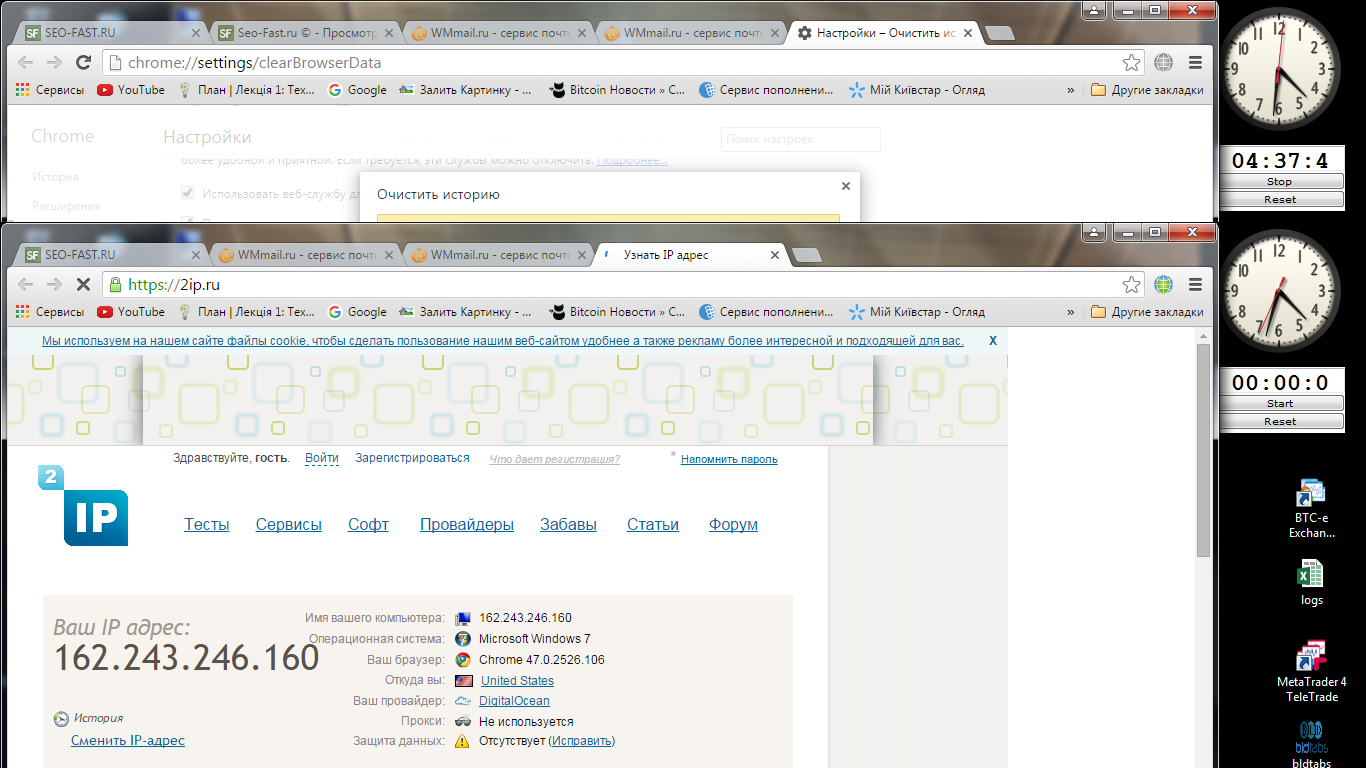Click globe extension icon in upper window
This screenshot has height=768, width=1366.
pyautogui.click(x=1163, y=63)
